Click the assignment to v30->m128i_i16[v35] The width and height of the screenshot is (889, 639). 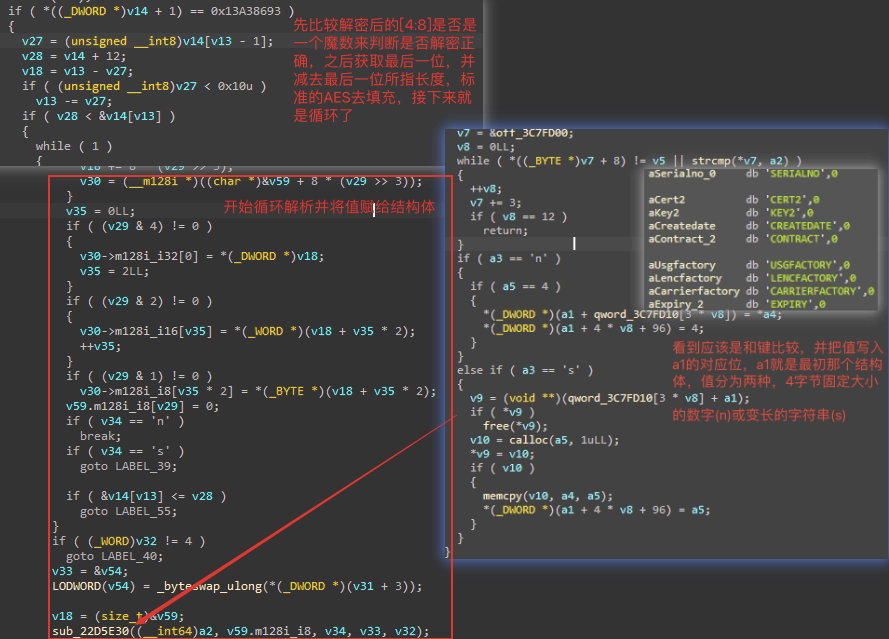[x=247, y=331]
